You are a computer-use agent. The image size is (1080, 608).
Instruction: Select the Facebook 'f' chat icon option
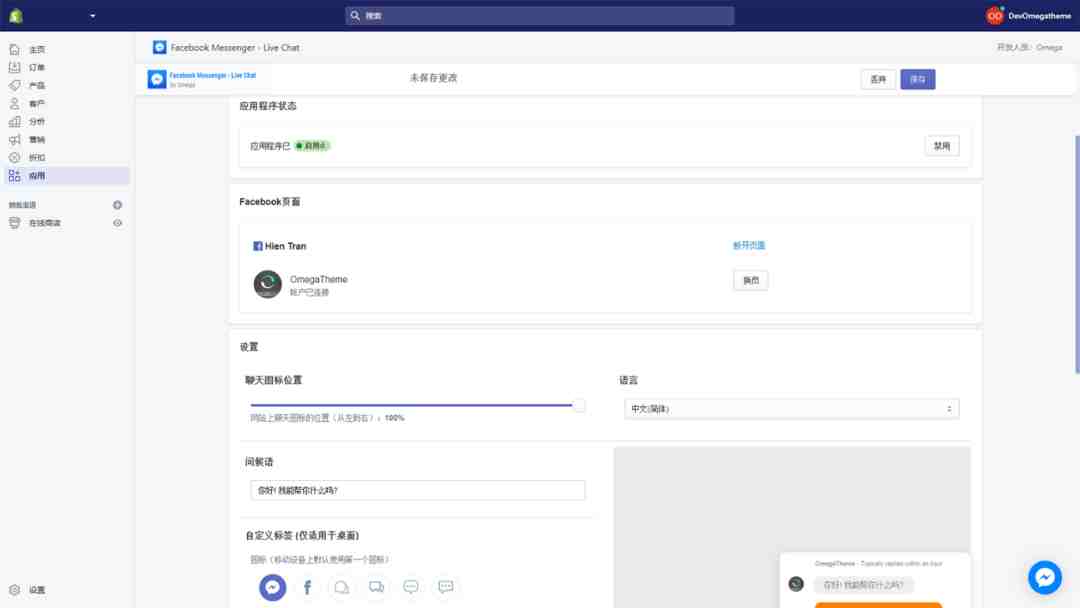[x=307, y=587]
